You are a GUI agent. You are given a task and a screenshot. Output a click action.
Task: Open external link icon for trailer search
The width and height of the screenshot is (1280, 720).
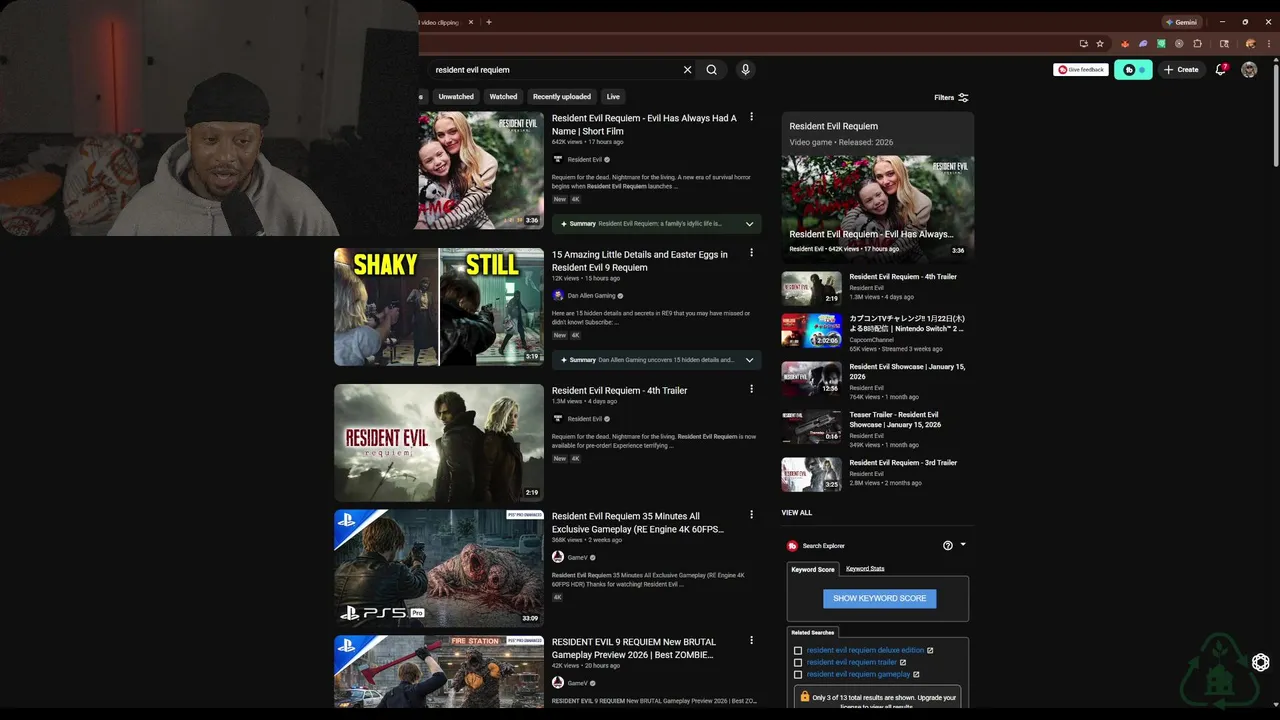click(x=903, y=662)
